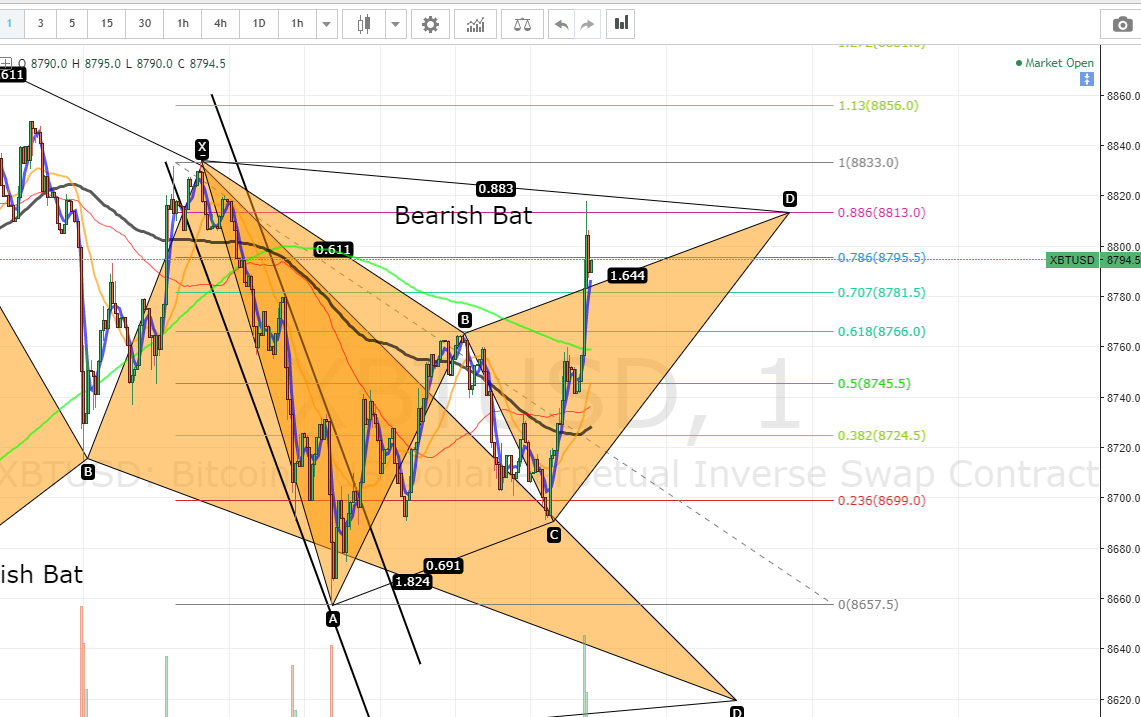Click the 8860.0 price axis label

coord(1123,96)
